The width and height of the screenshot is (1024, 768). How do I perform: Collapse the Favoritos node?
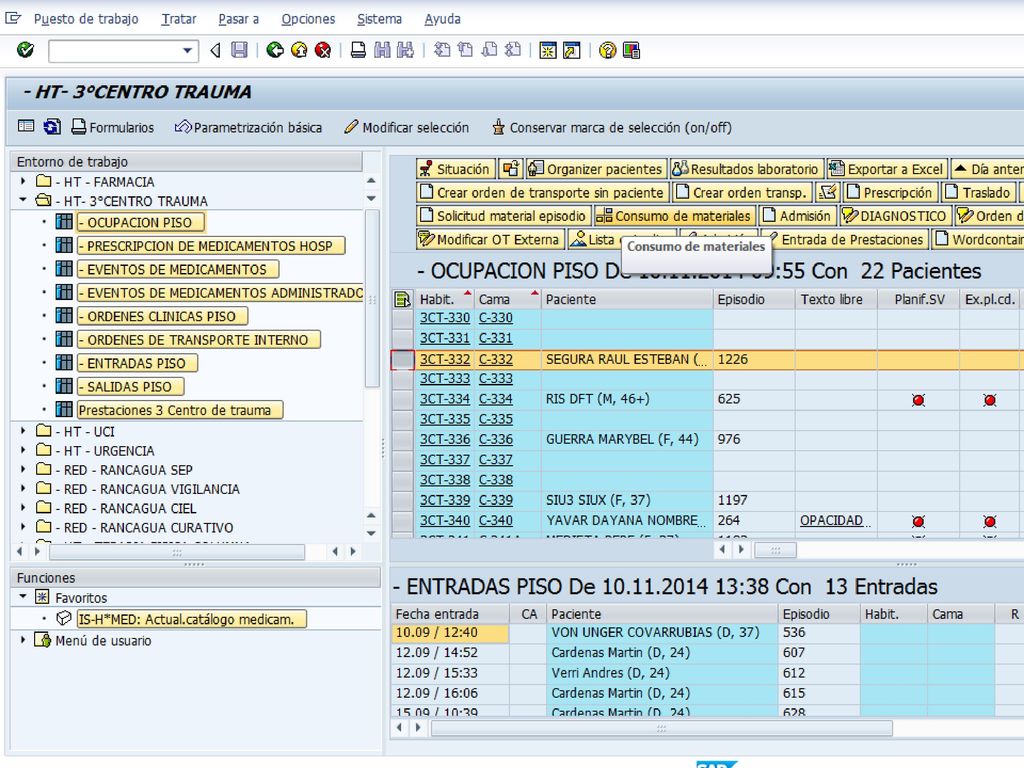click(x=23, y=597)
